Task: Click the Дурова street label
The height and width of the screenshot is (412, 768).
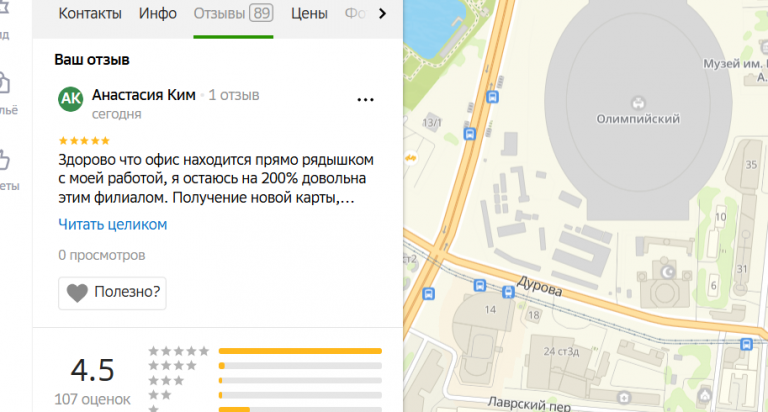Action: (539, 287)
